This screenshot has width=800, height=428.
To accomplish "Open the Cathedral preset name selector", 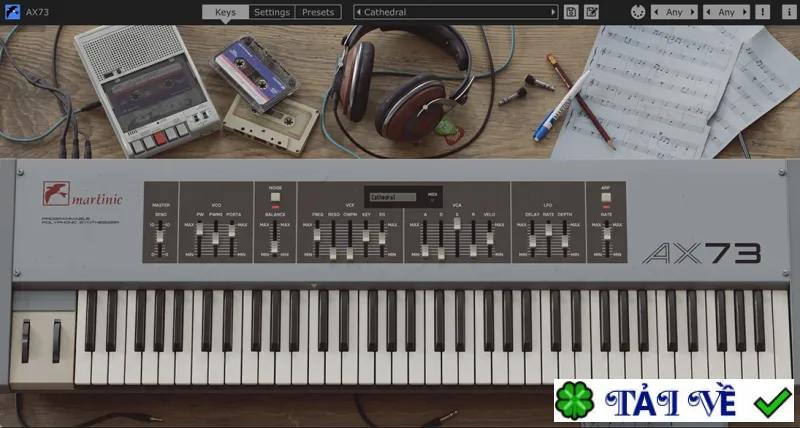I will point(456,12).
